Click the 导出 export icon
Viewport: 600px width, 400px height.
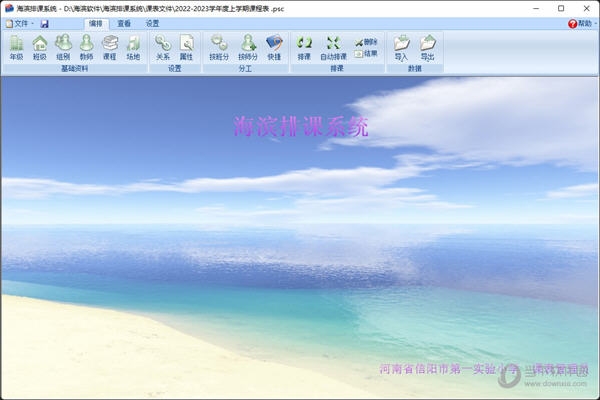pos(427,47)
